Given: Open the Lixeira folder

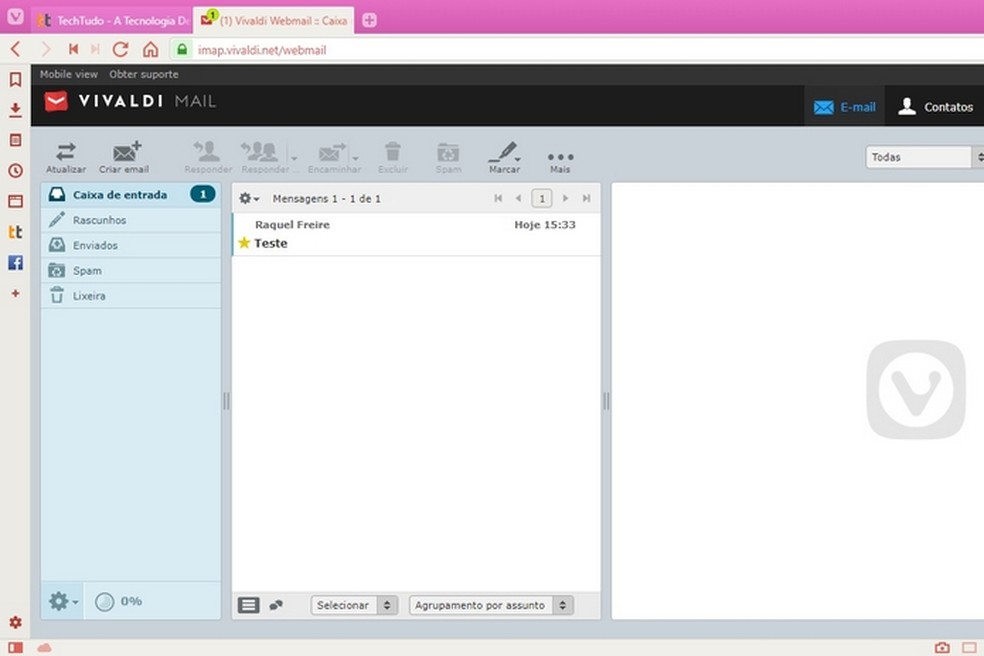Looking at the screenshot, I should (131, 296).
